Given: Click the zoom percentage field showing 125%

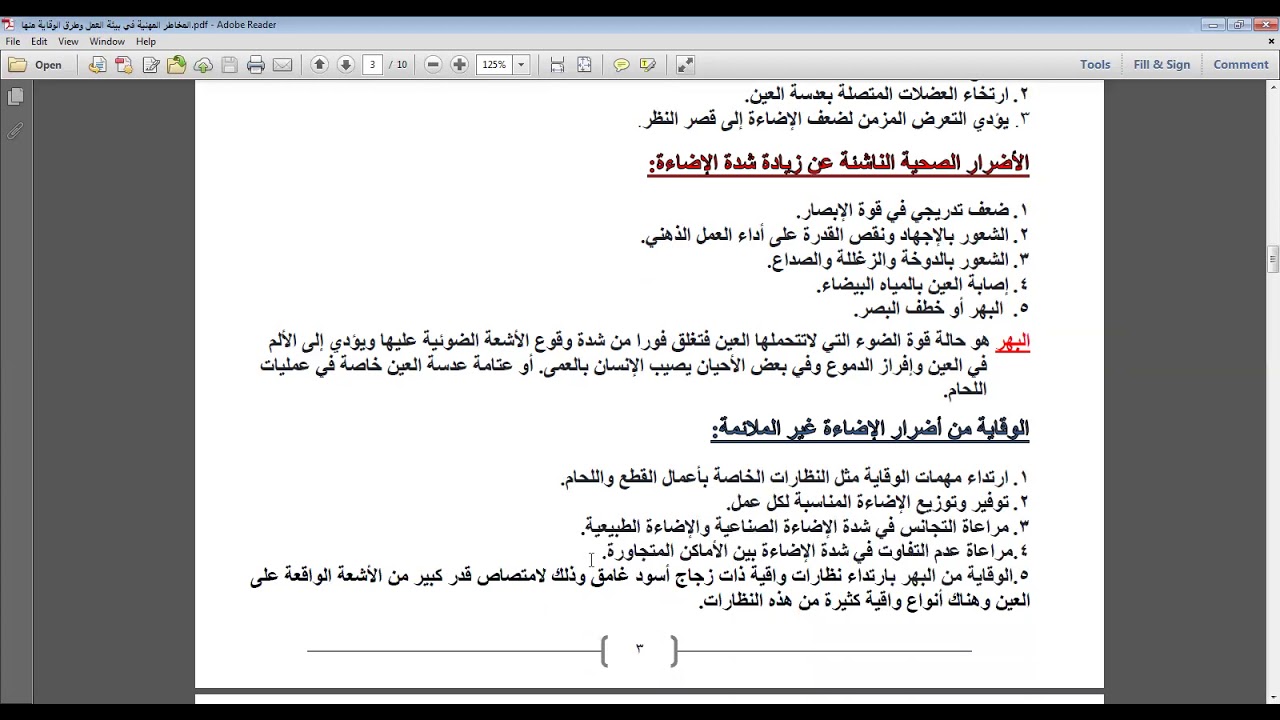Looking at the screenshot, I should [495, 65].
